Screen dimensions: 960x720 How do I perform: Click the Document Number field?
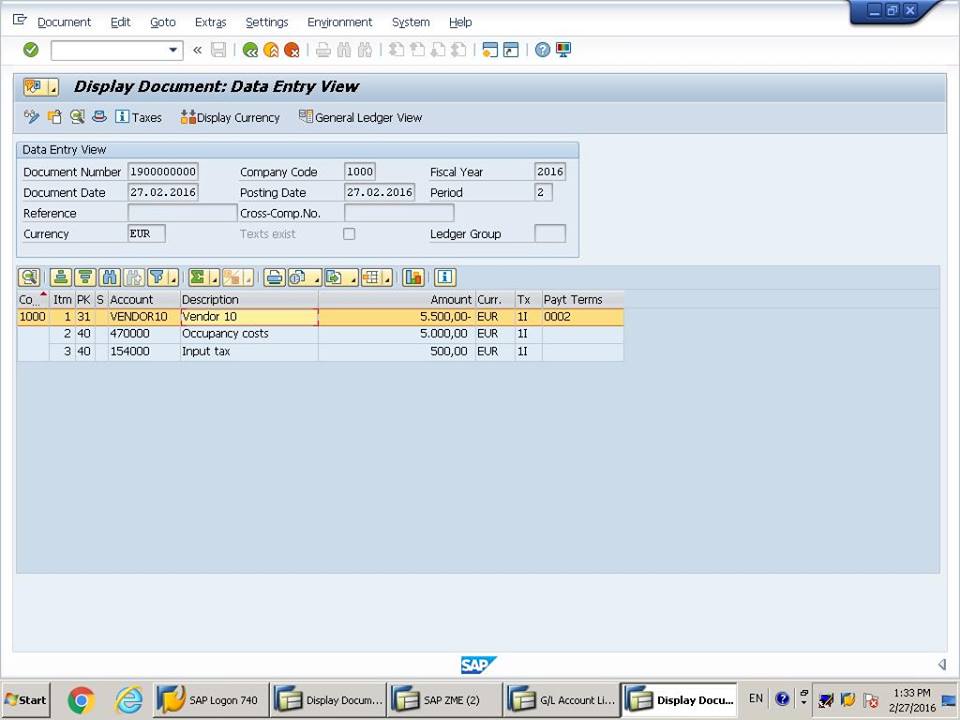coord(163,171)
